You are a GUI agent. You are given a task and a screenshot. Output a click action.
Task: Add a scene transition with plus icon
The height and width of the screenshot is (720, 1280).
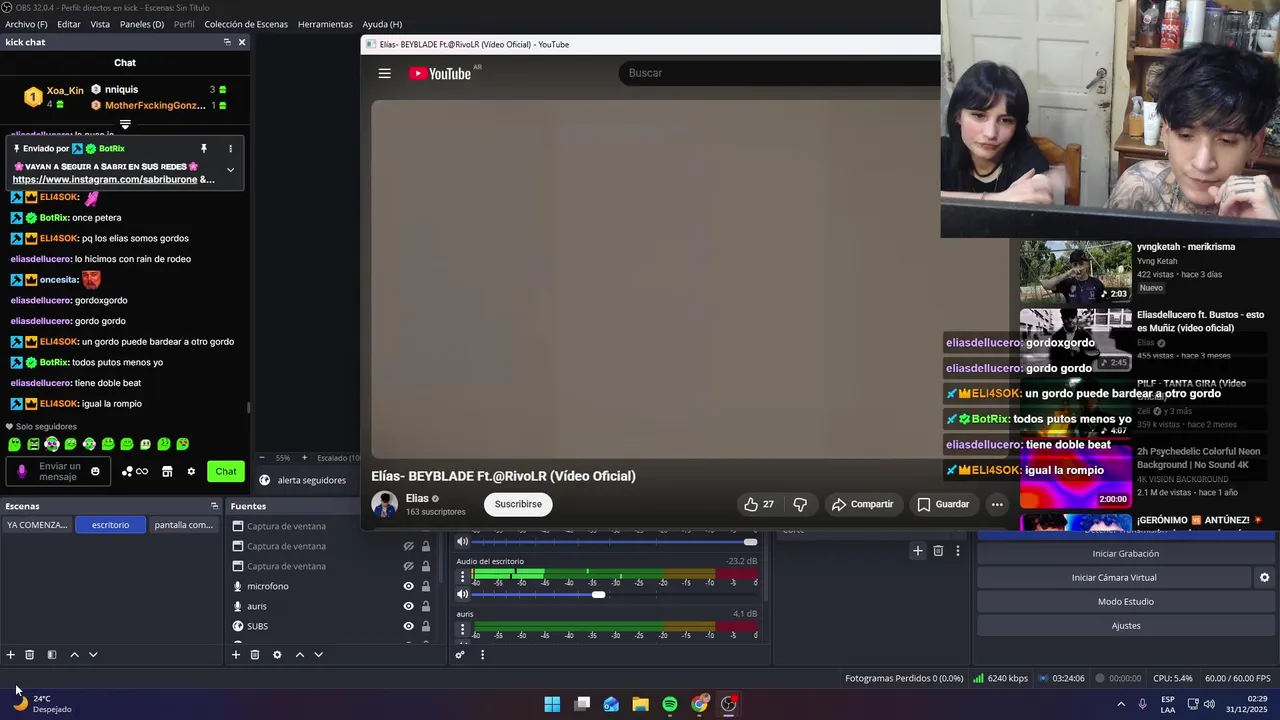pyautogui.click(x=918, y=551)
